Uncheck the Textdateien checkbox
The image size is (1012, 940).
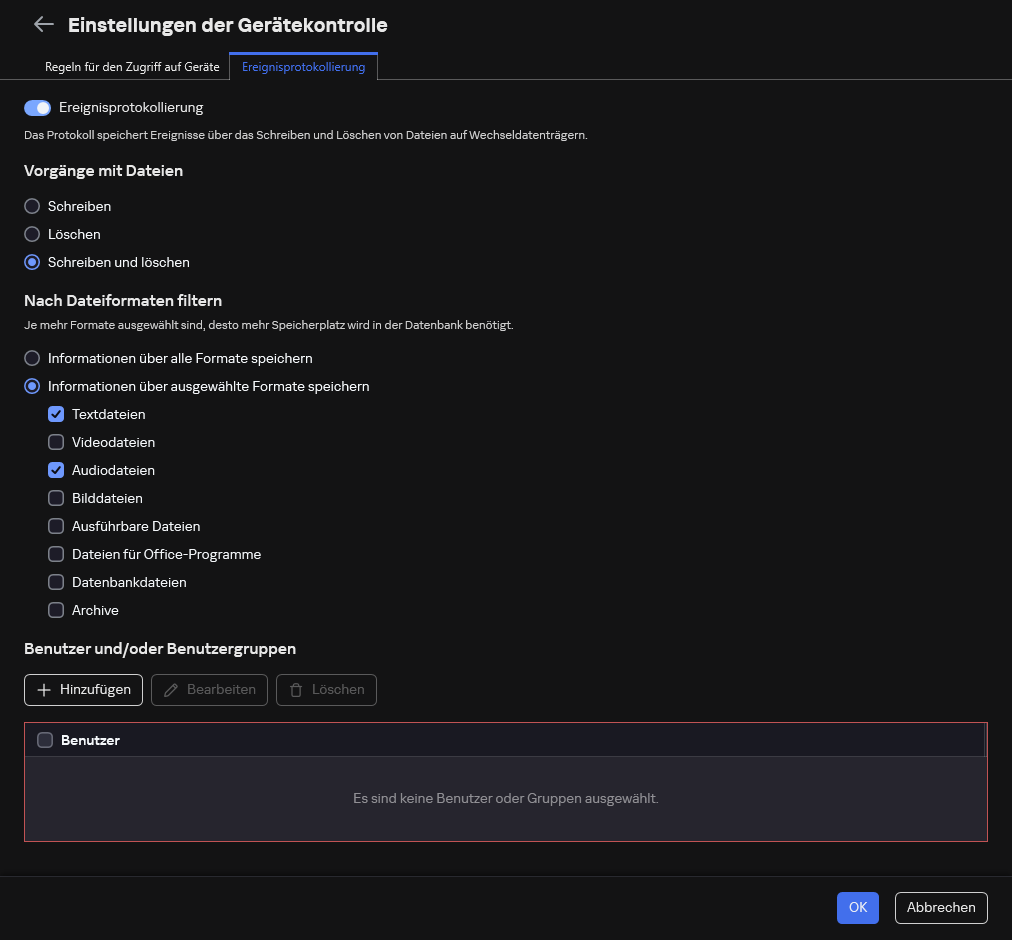coord(56,414)
